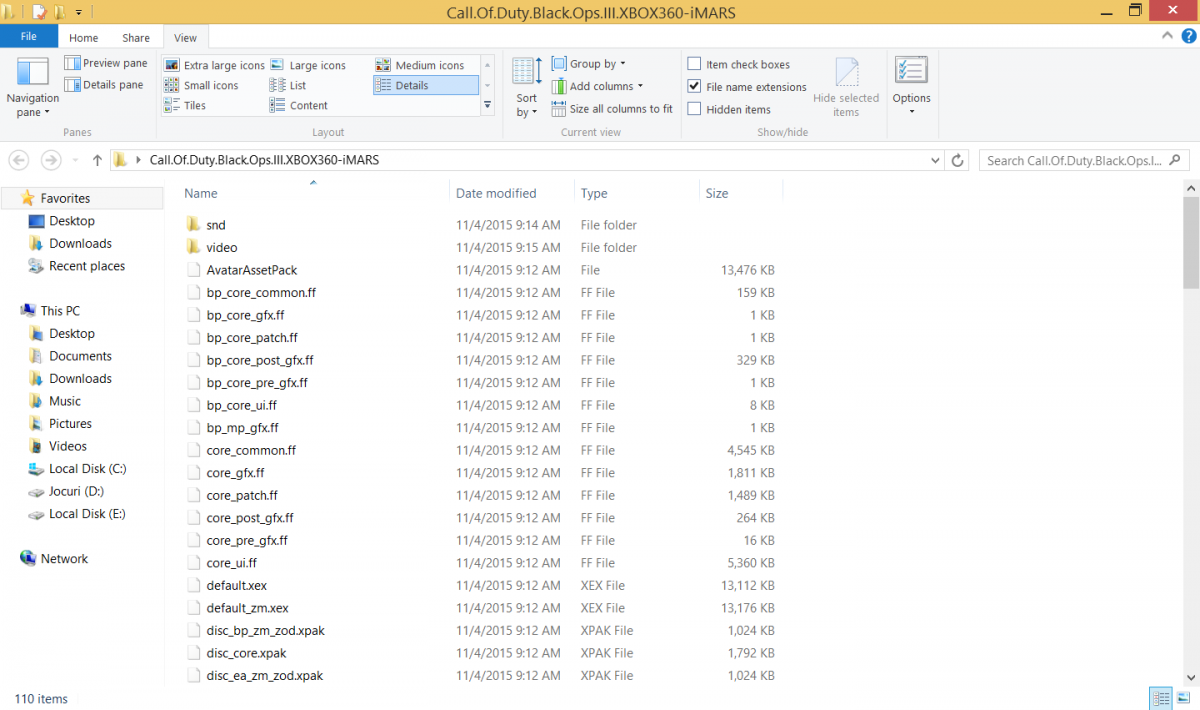
Task: Customize Quick Access Toolbar dropdown
Action: coord(78,13)
